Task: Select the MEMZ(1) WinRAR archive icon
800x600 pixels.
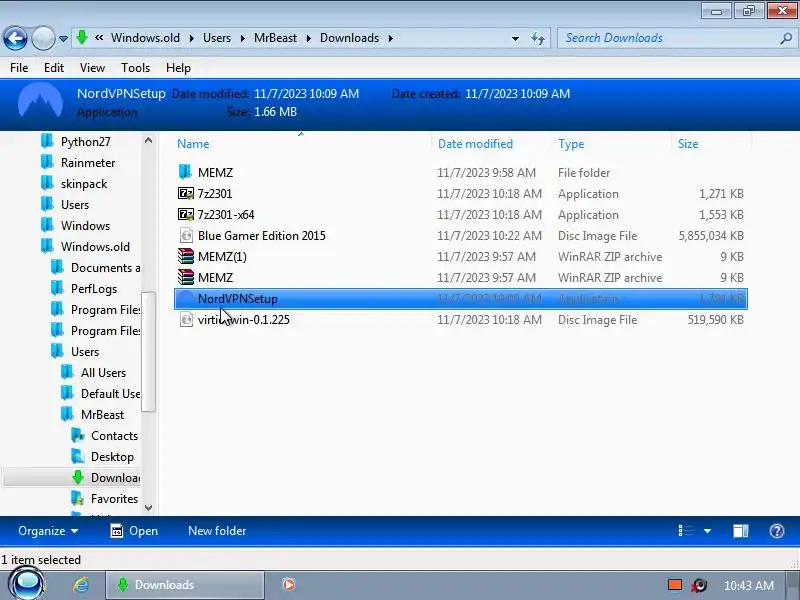Action: pyautogui.click(x=186, y=256)
